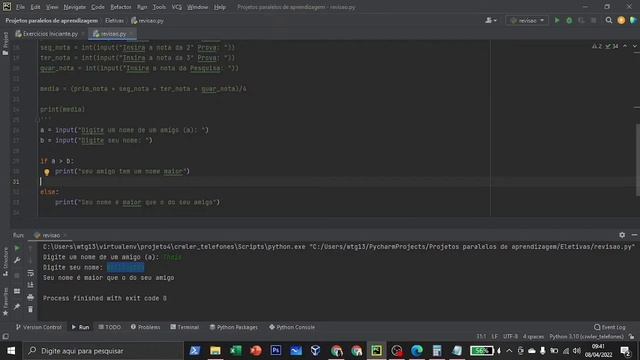This screenshot has width=640, height=360.
Task: Switch to Exercicios iniciante.py editor tab
Action: click(50, 34)
